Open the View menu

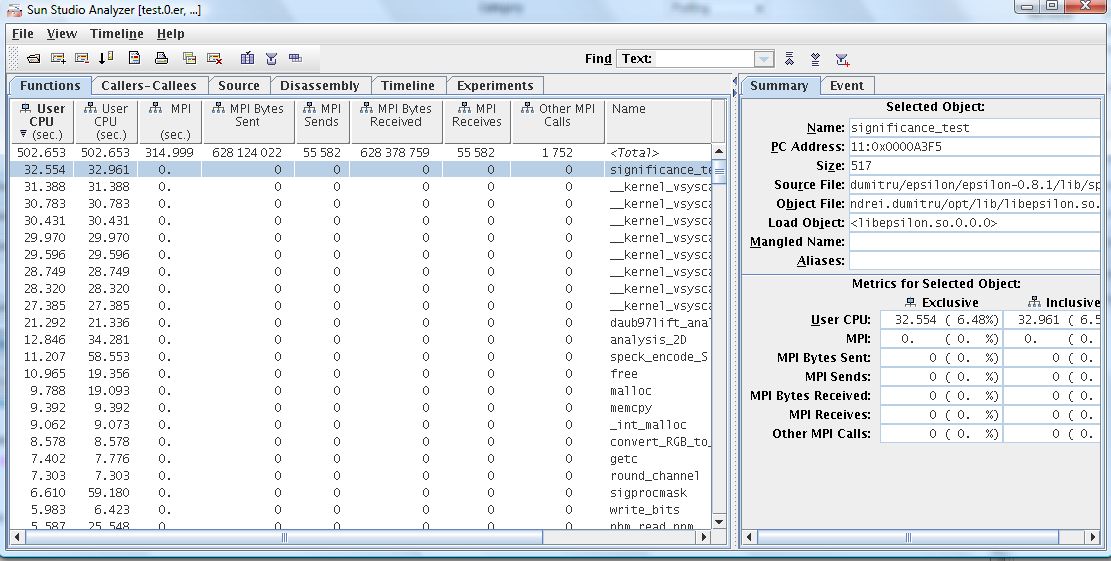click(62, 34)
